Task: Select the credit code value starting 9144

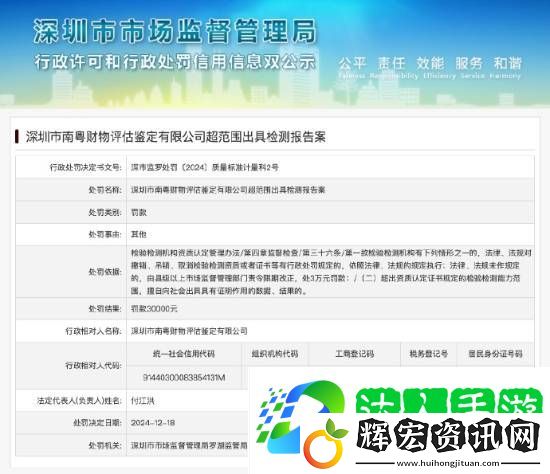Action: point(184,378)
